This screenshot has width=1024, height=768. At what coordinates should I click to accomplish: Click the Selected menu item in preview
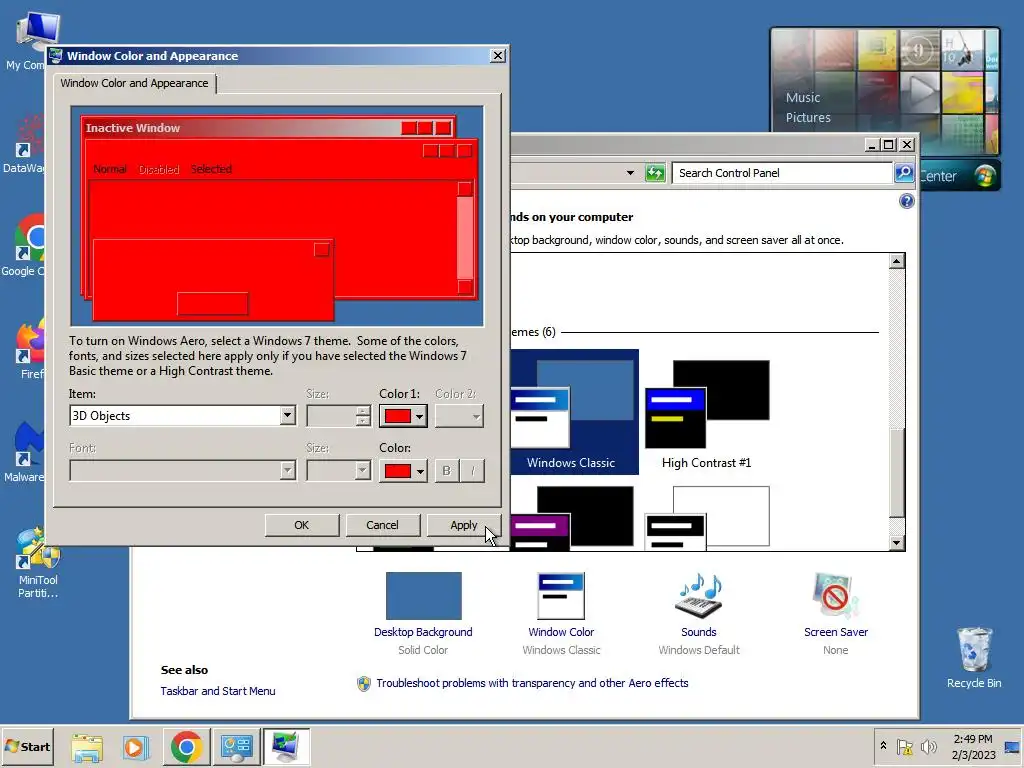212,169
